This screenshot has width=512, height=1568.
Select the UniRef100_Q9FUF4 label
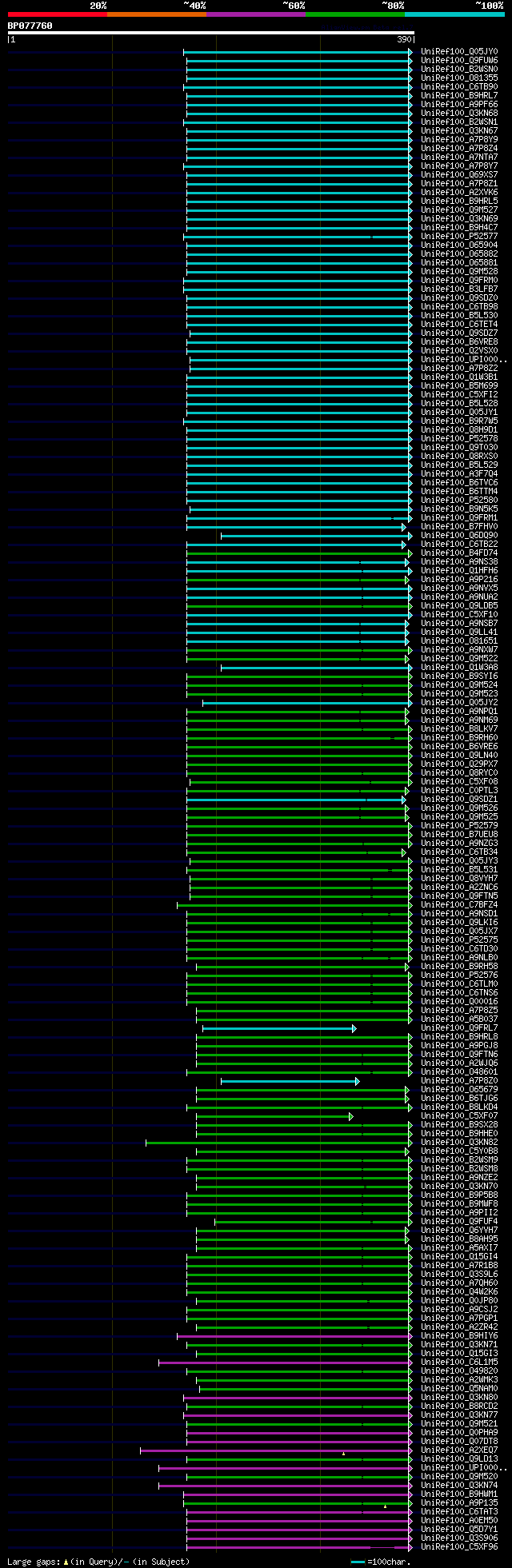(459, 1222)
